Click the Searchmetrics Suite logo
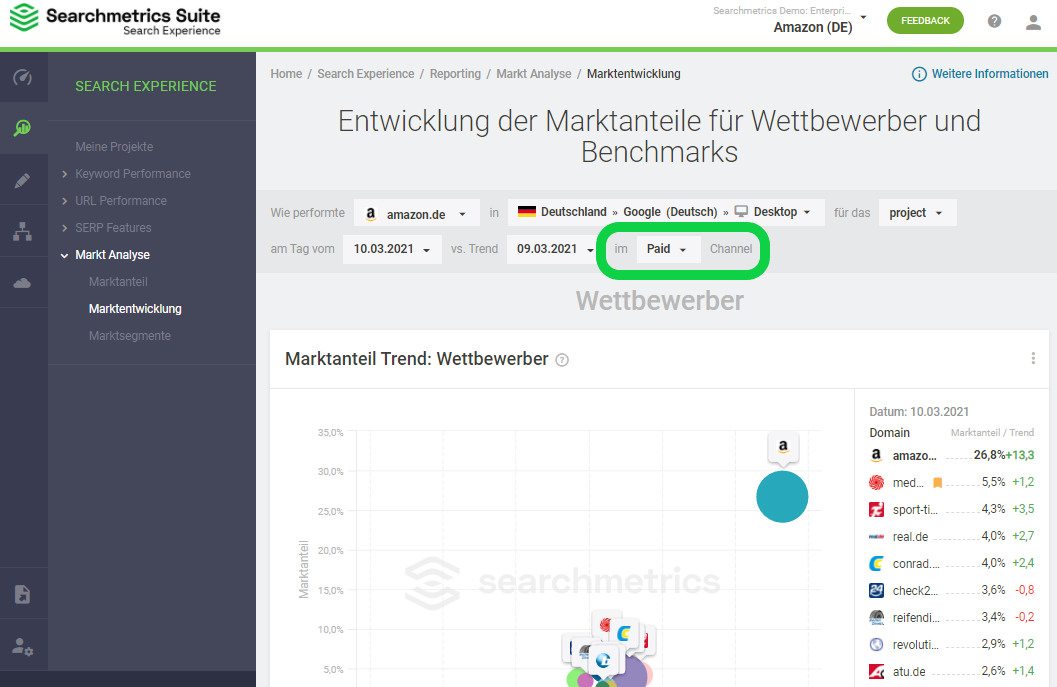 pos(115,20)
